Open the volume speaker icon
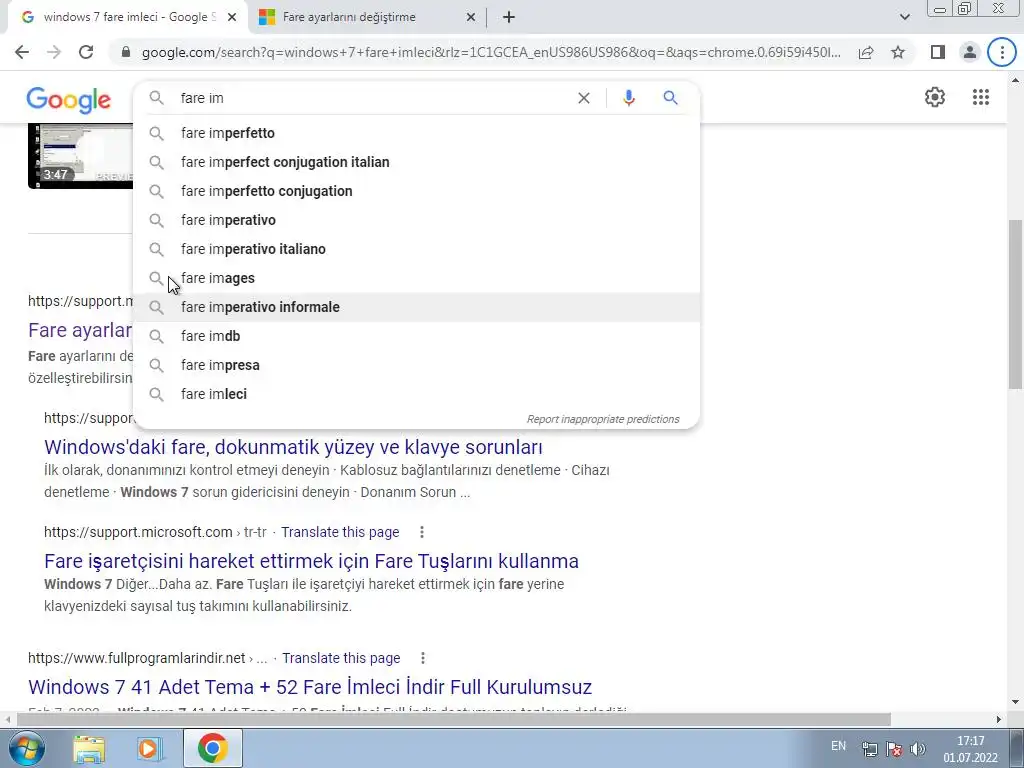1024x768 pixels. (x=918, y=749)
